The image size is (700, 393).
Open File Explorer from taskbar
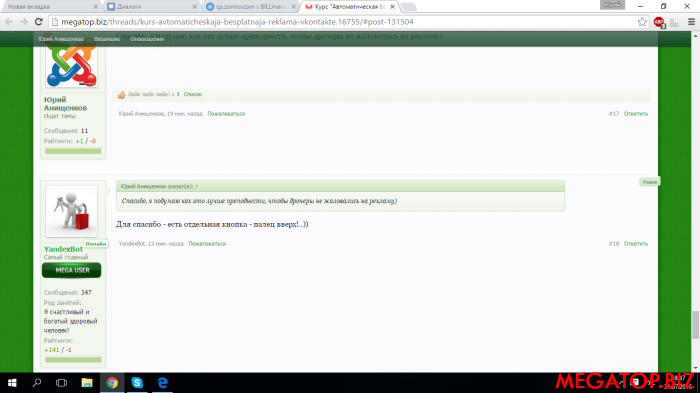click(x=87, y=383)
